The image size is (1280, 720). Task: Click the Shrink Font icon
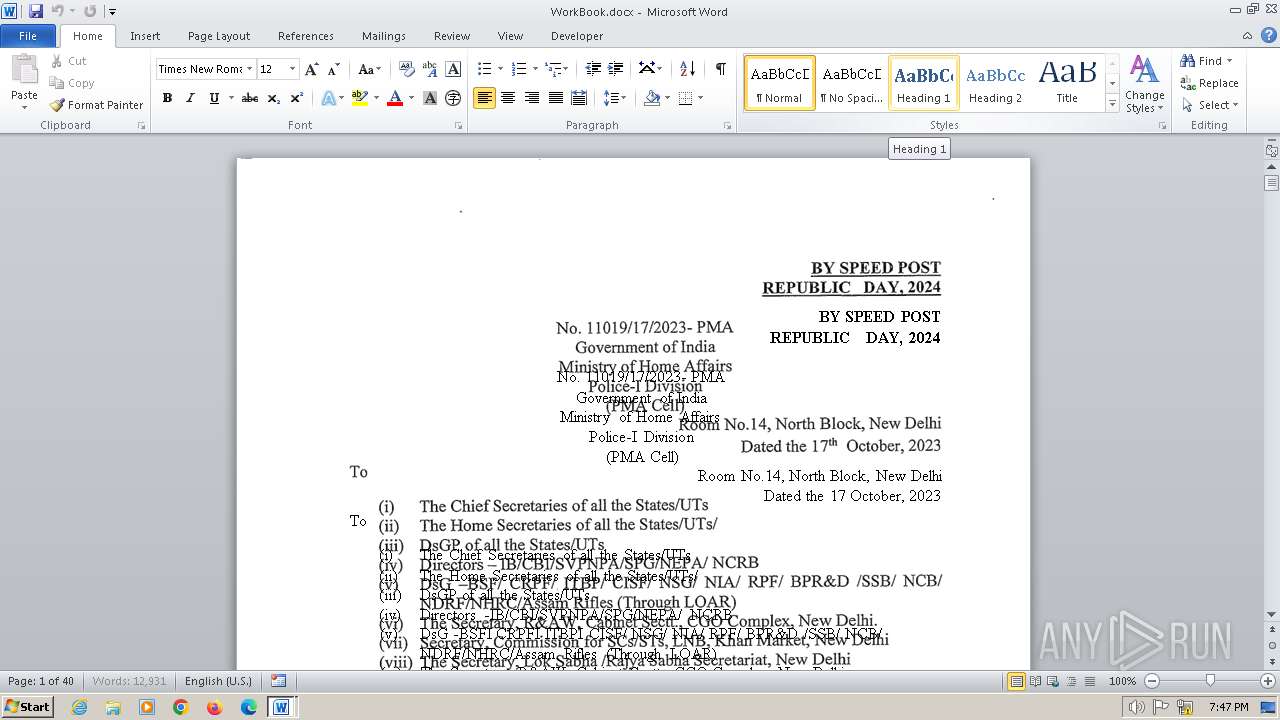[334, 69]
